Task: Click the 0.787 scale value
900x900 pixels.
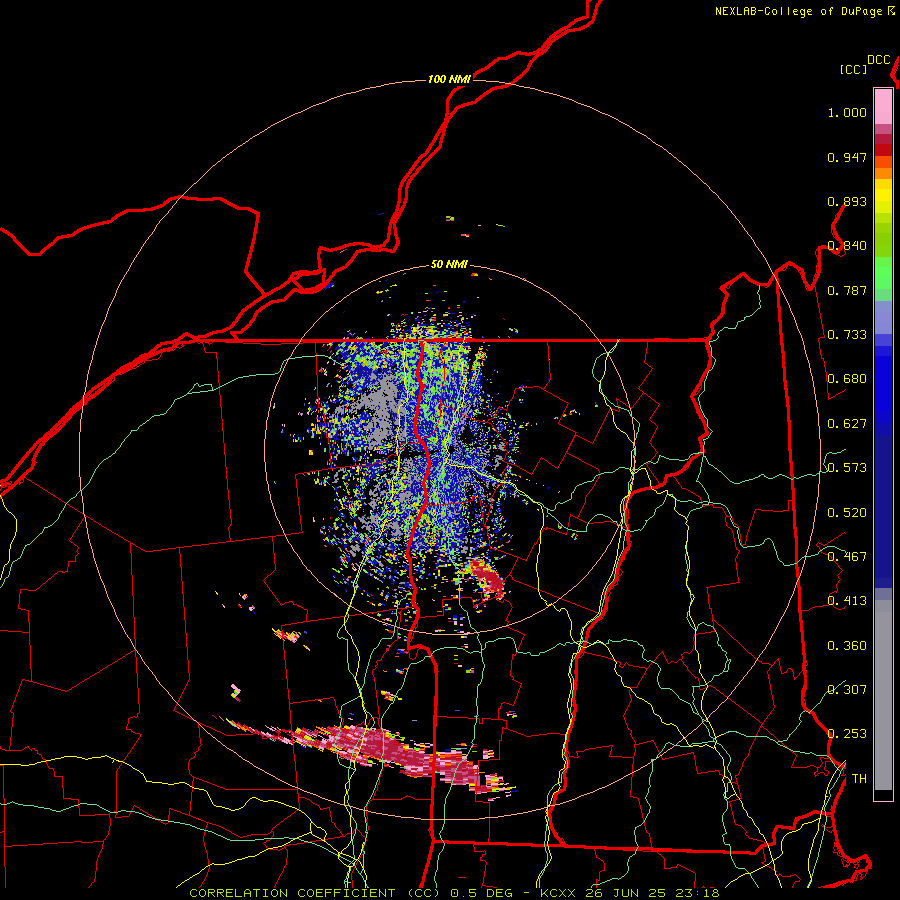Action: point(847,290)
